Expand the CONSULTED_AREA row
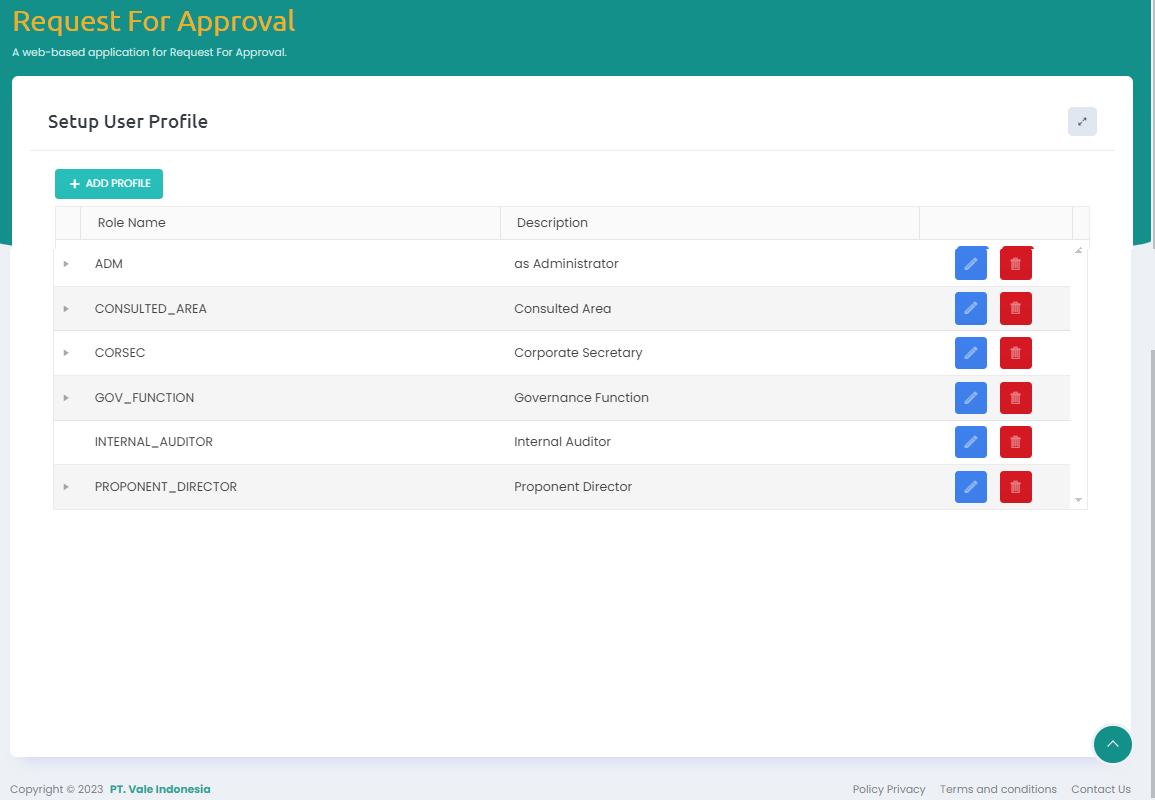Screen dimensions: 1155x800 [x=66, y=309]
